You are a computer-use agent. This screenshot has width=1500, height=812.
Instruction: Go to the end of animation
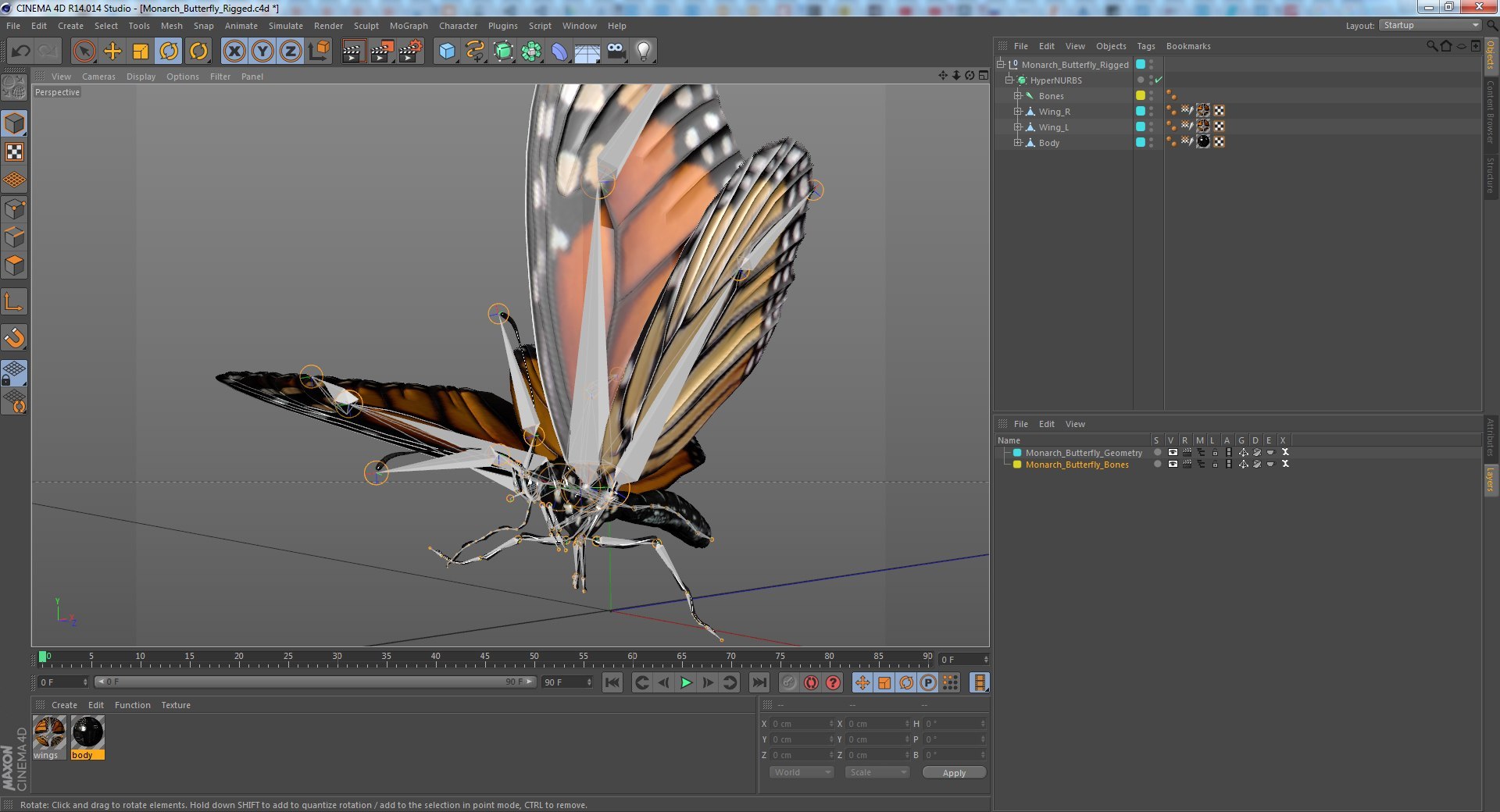759,682
